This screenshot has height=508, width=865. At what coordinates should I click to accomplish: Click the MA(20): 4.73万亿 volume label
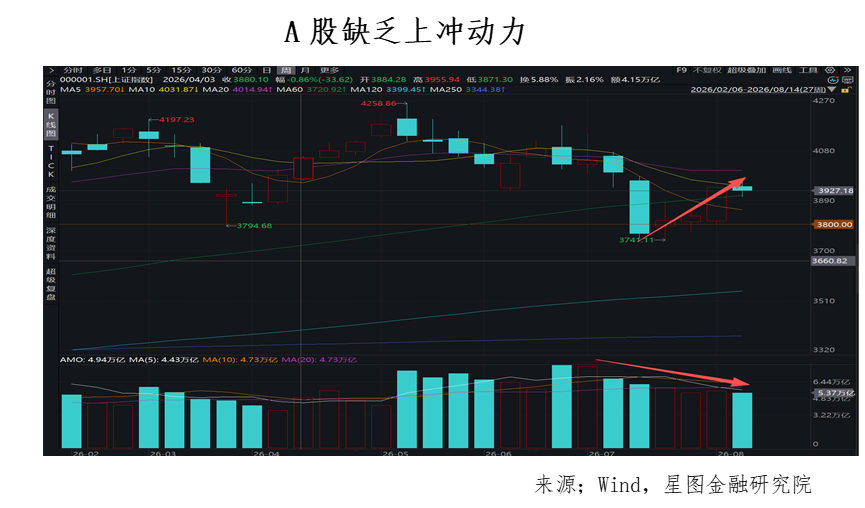(319, 360)
